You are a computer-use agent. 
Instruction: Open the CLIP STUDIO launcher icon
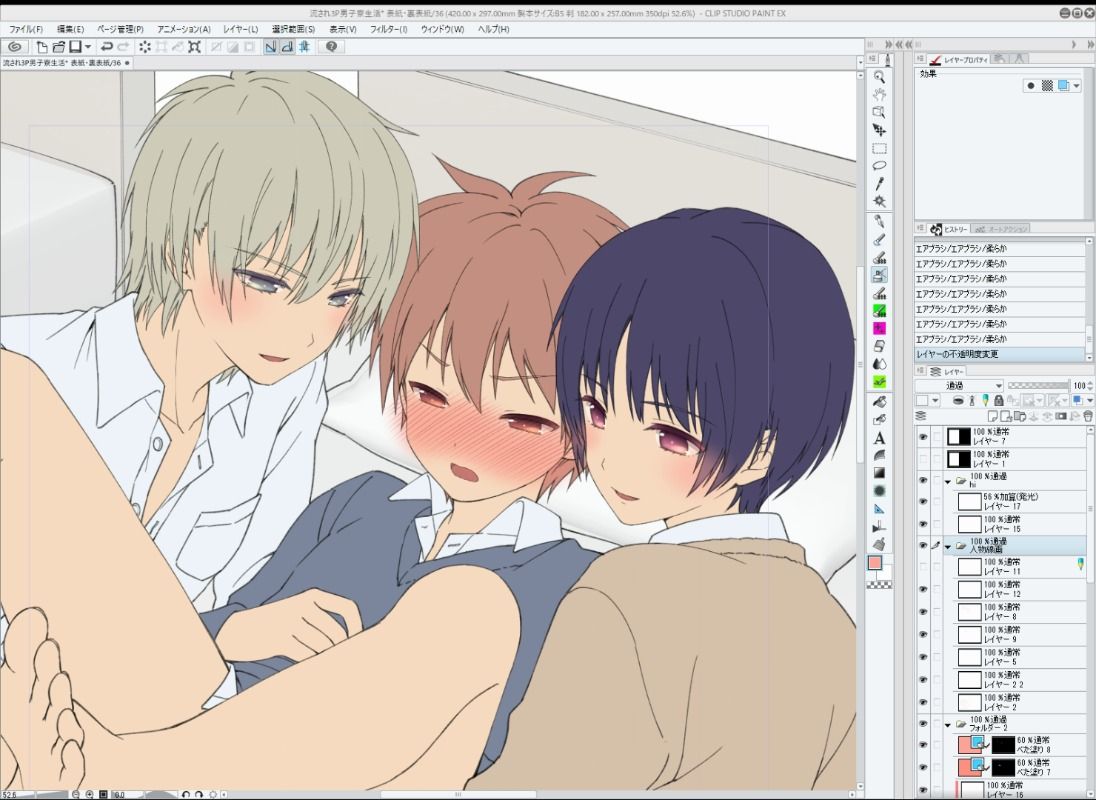tap(15, 47)
